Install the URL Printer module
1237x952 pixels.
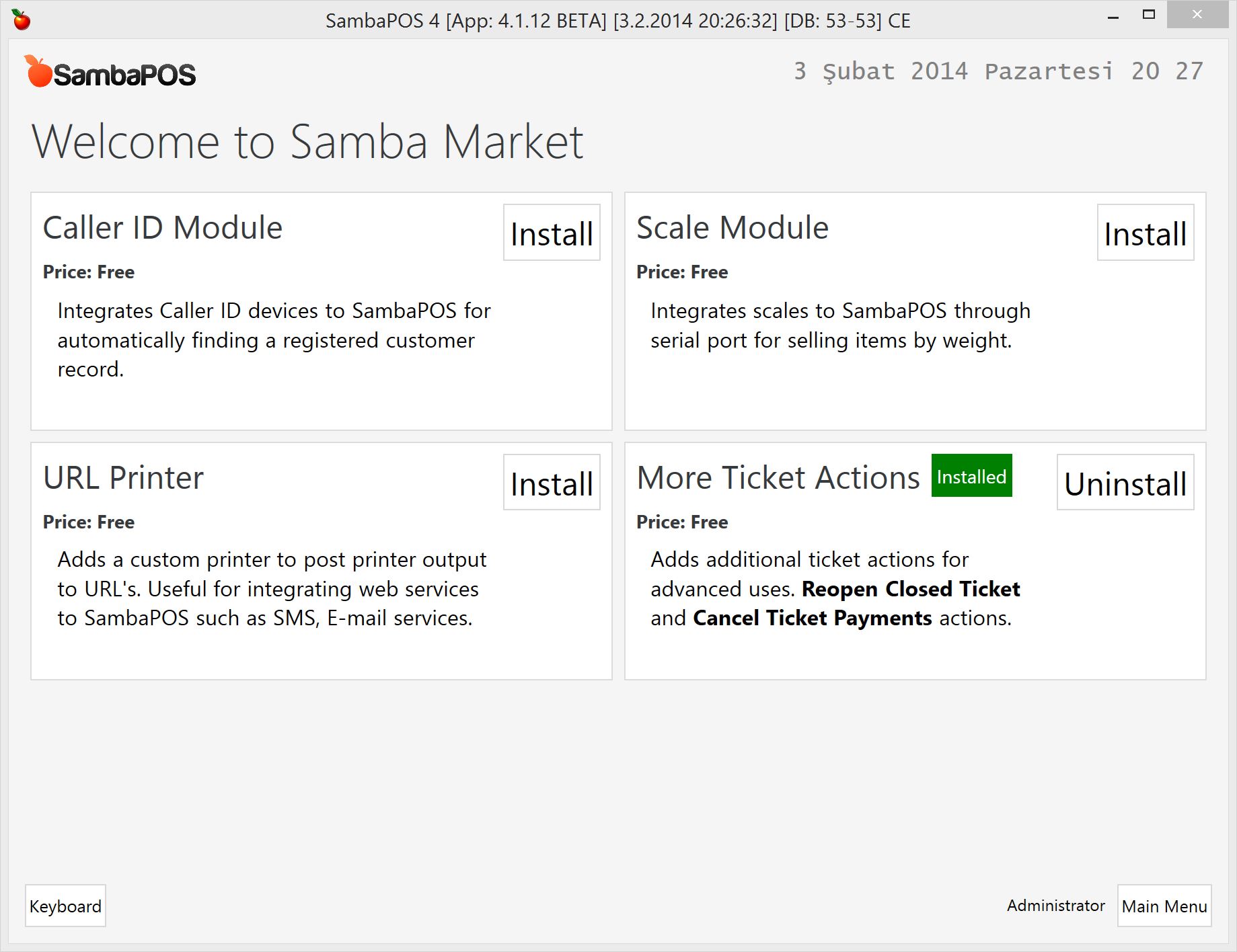pyautogui.click(x=551, y=483)
